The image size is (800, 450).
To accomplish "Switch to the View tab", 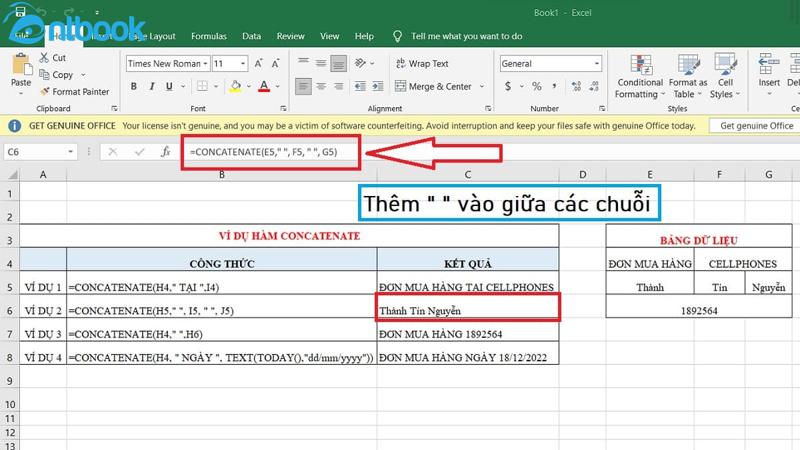I will pyautogui.click(x=330, y=36).
